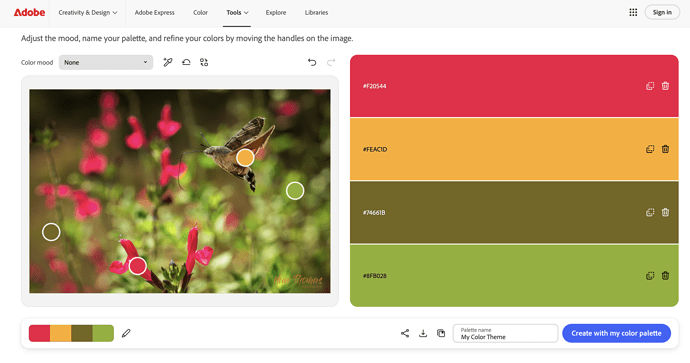Screen dimensions: 690x363
Task: Click the orange swatch in bottom palette strip
Action: [x=61, y=334]
